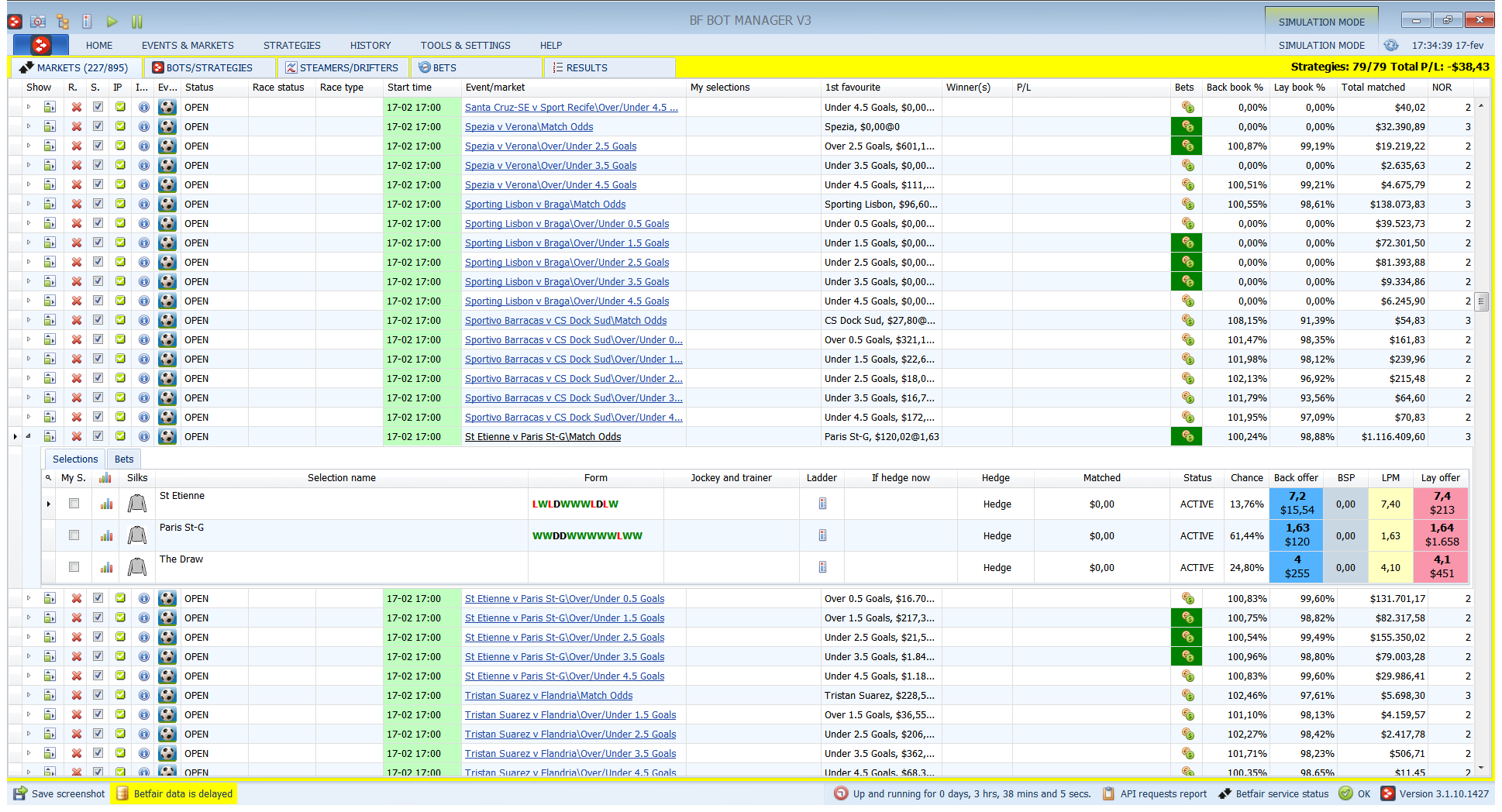
Task: Remove Spezia v Verona Match Odds with its red X
Action: pyautogui.click(x=77, y=126)
